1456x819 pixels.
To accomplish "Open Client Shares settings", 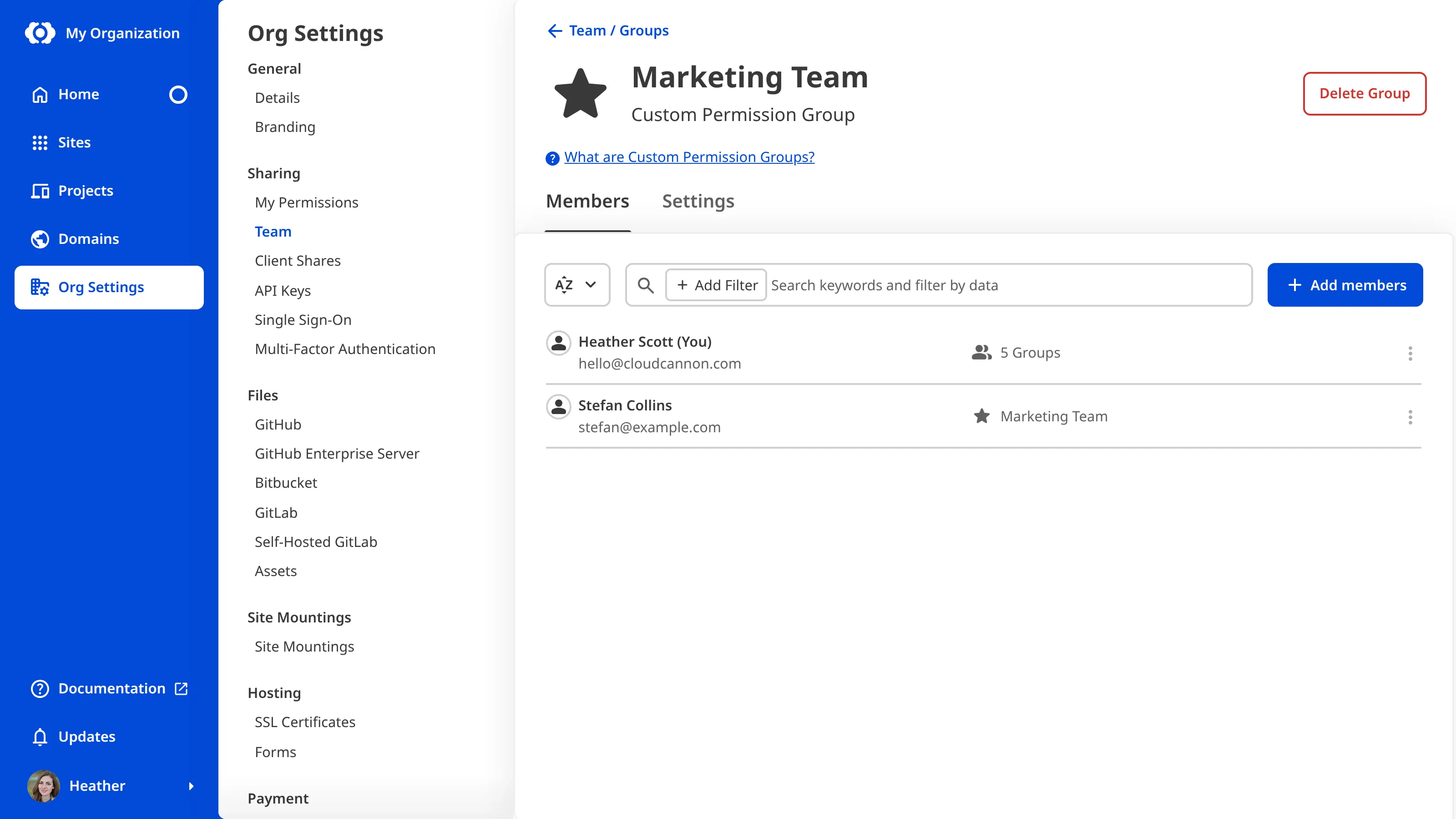I will (x=297, y=261).
